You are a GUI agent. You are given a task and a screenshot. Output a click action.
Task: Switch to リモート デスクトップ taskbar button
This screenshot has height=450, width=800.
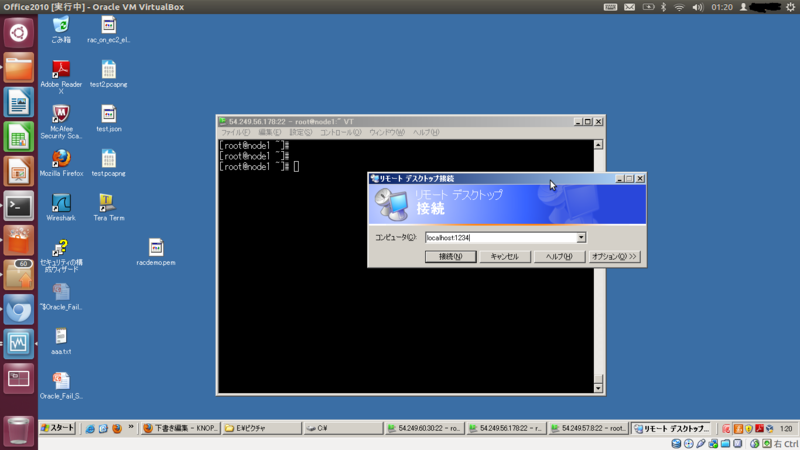click(x=671, y=429)
